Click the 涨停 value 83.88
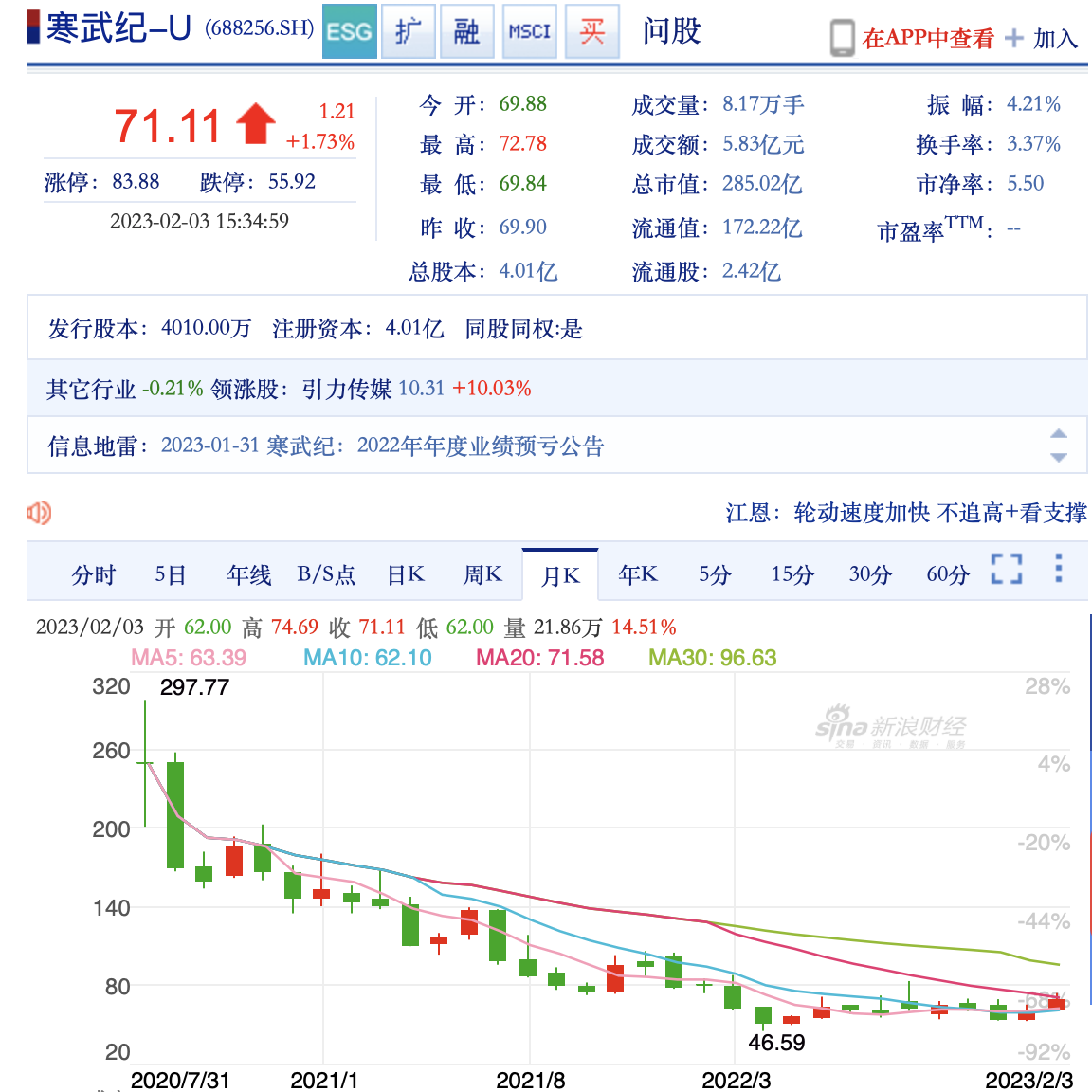 [x=136, y=182]
